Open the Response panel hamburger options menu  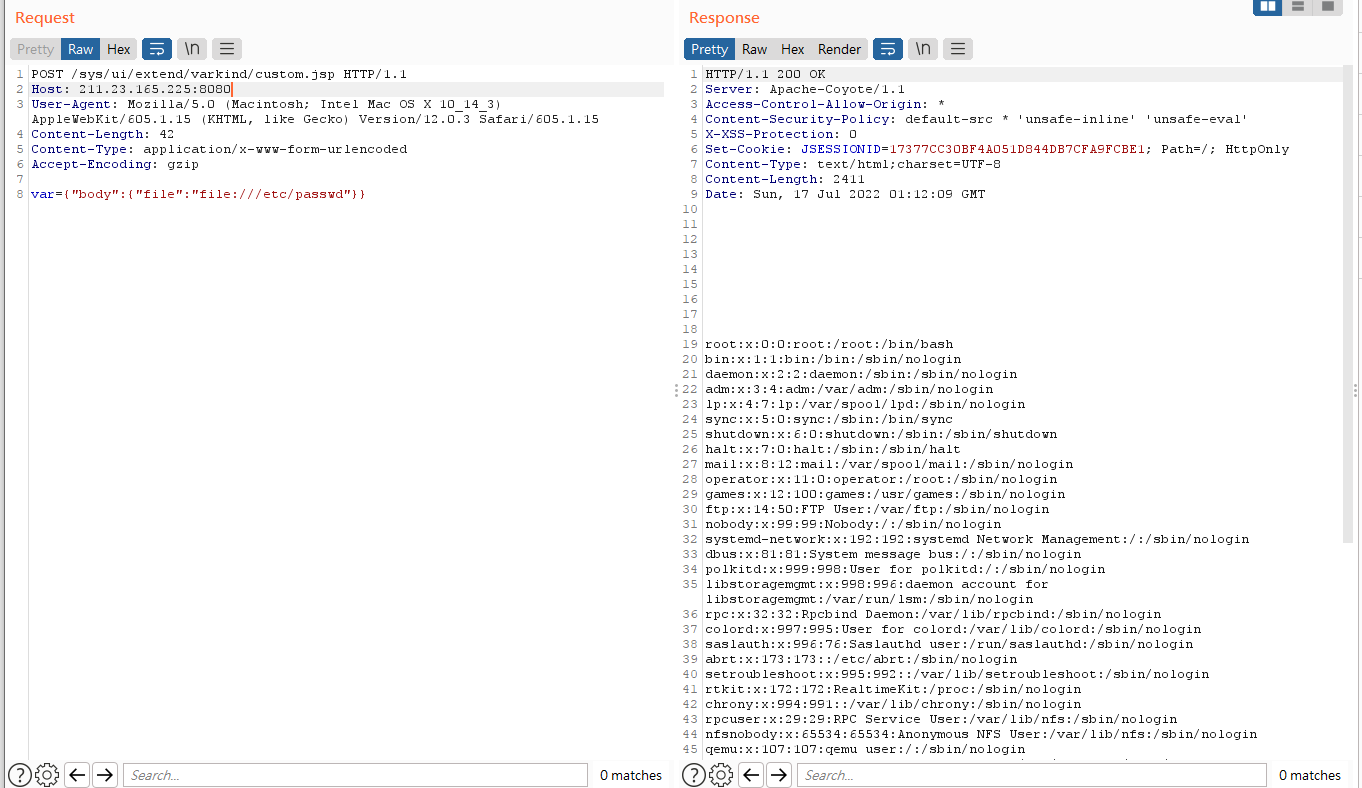tap(958, 49)
